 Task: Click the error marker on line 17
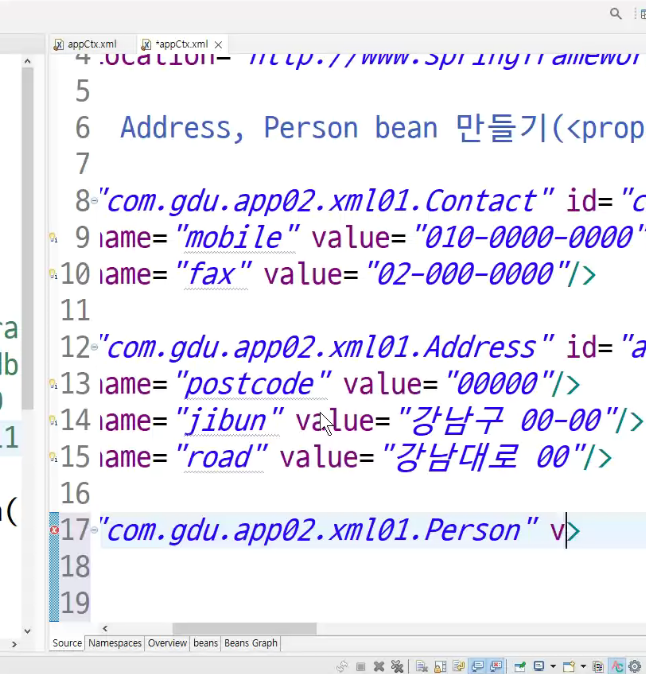click(x=54, y=530)
